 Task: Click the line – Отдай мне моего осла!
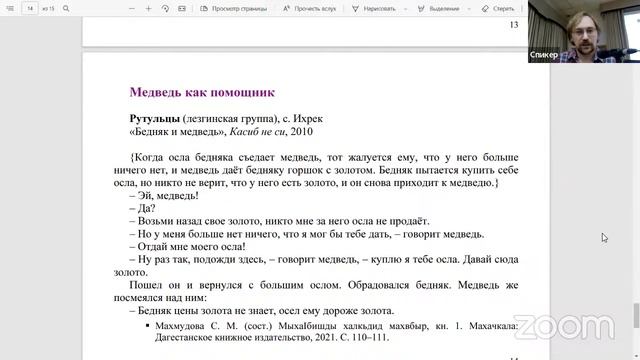point(187,247)
